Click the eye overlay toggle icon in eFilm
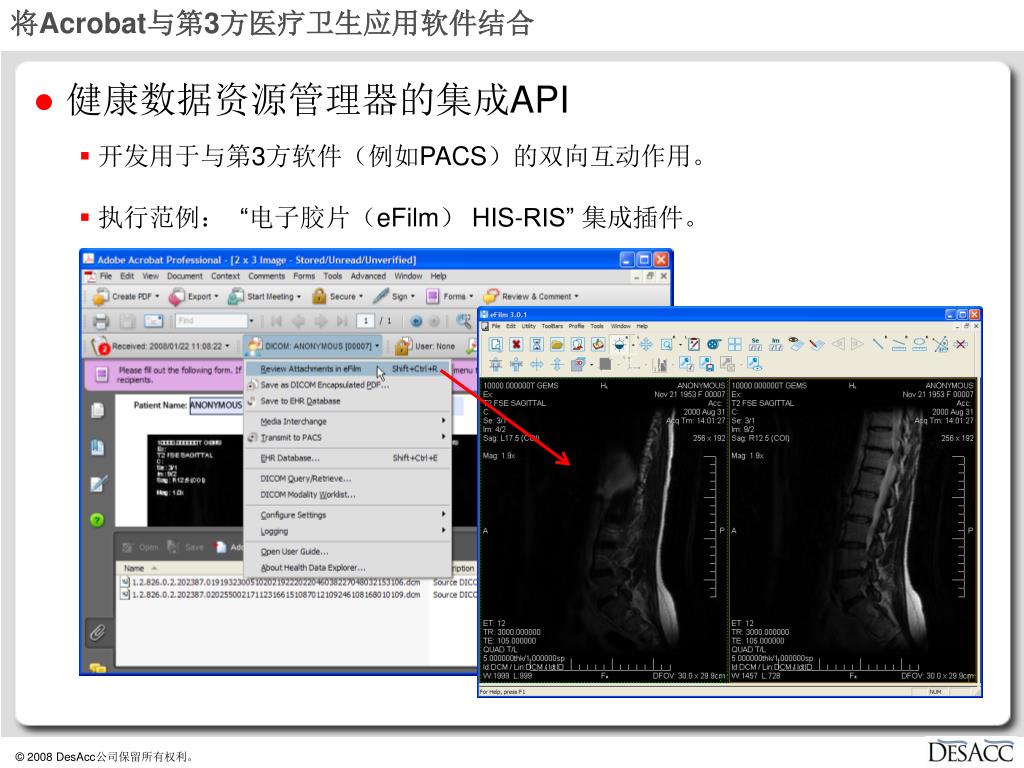Screen dimensions: 1024x768 [x=795, y=343]
